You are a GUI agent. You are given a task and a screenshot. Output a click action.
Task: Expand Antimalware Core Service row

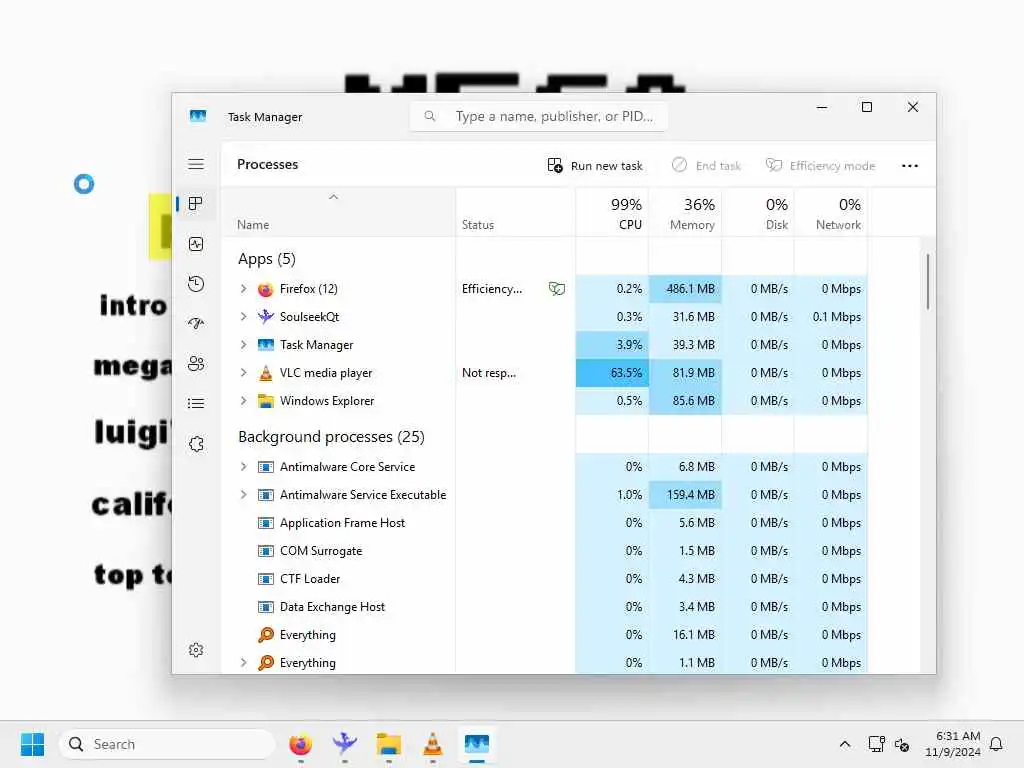coord(243,467)
